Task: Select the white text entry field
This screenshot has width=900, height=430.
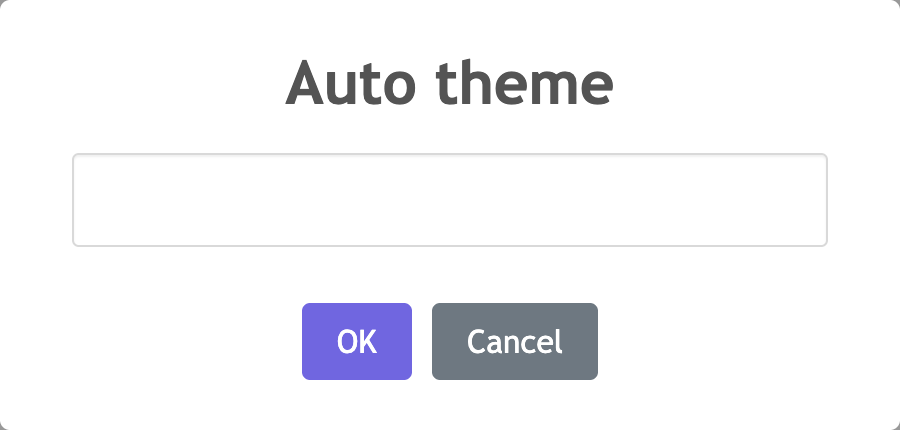Action: pyautogui.click(x=450, y=200)
